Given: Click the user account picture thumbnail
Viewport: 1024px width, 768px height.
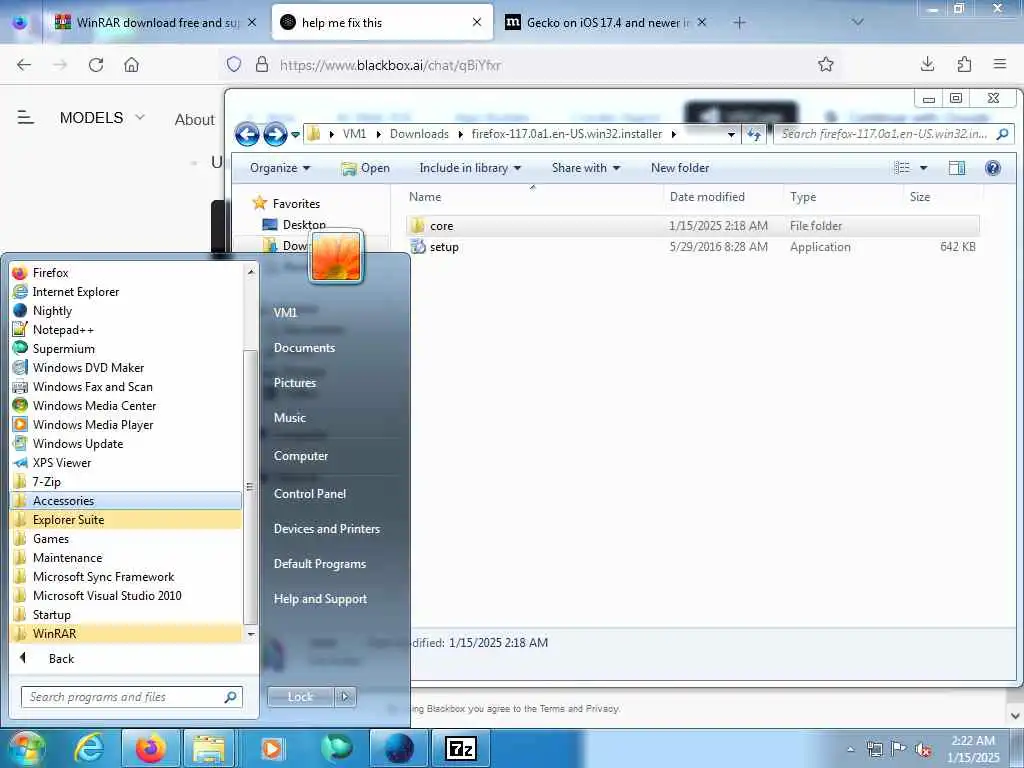Looking at the screenshot, I should tap(336, 257).
